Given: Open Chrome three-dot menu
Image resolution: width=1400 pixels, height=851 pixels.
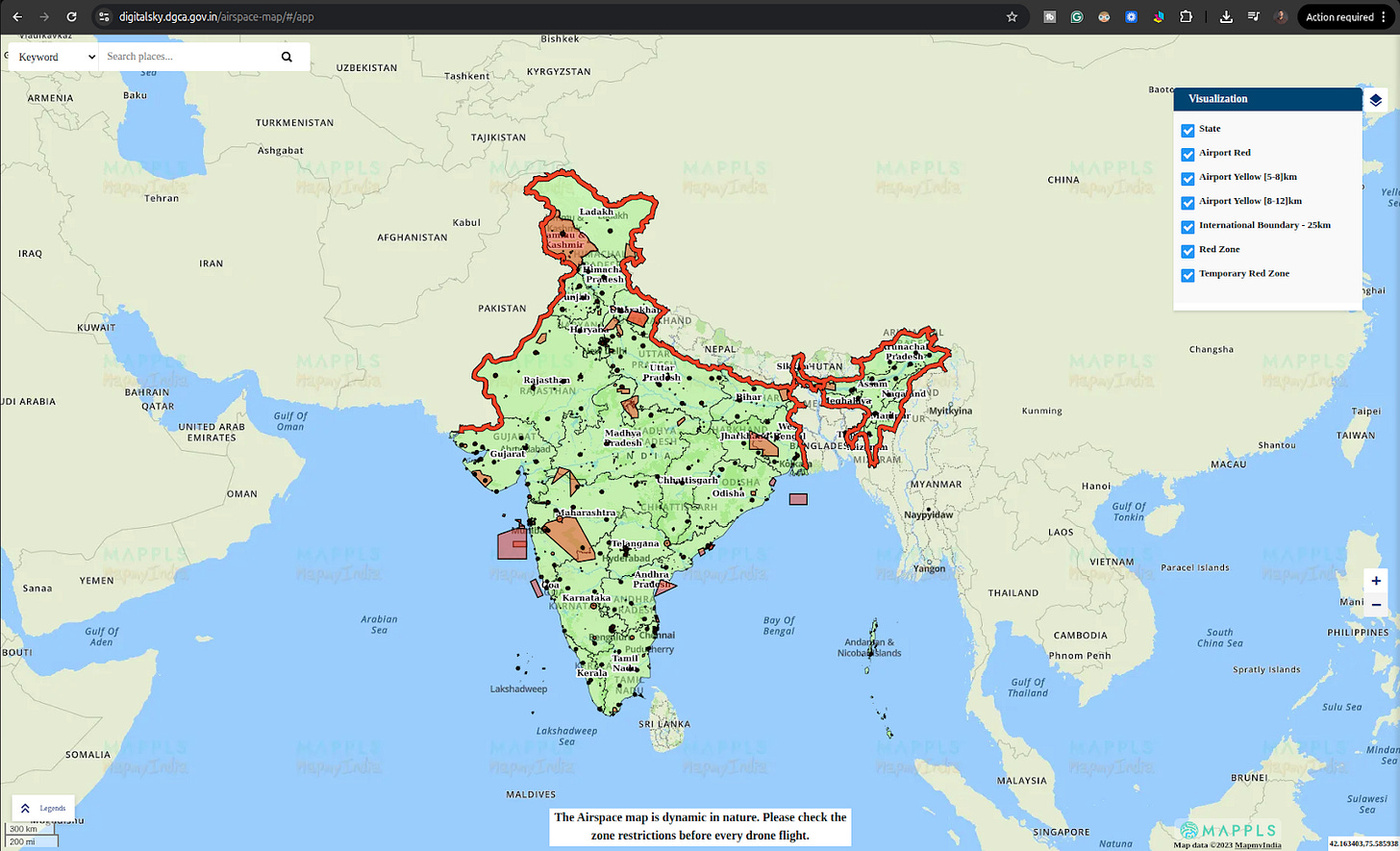Looking at the screenshot, I should pyautogui.click(x=1384, y=16).
